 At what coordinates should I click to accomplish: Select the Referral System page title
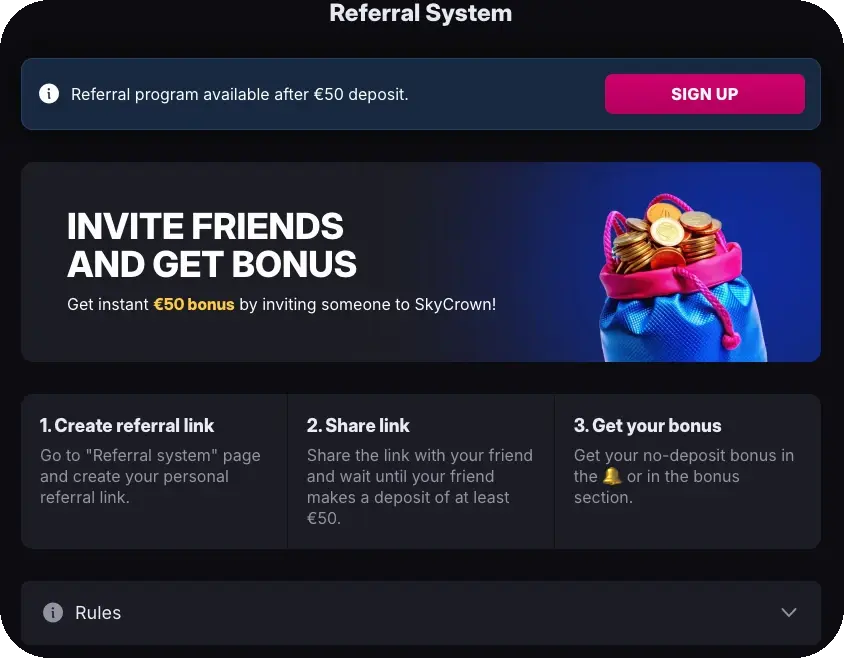point(420,14)
